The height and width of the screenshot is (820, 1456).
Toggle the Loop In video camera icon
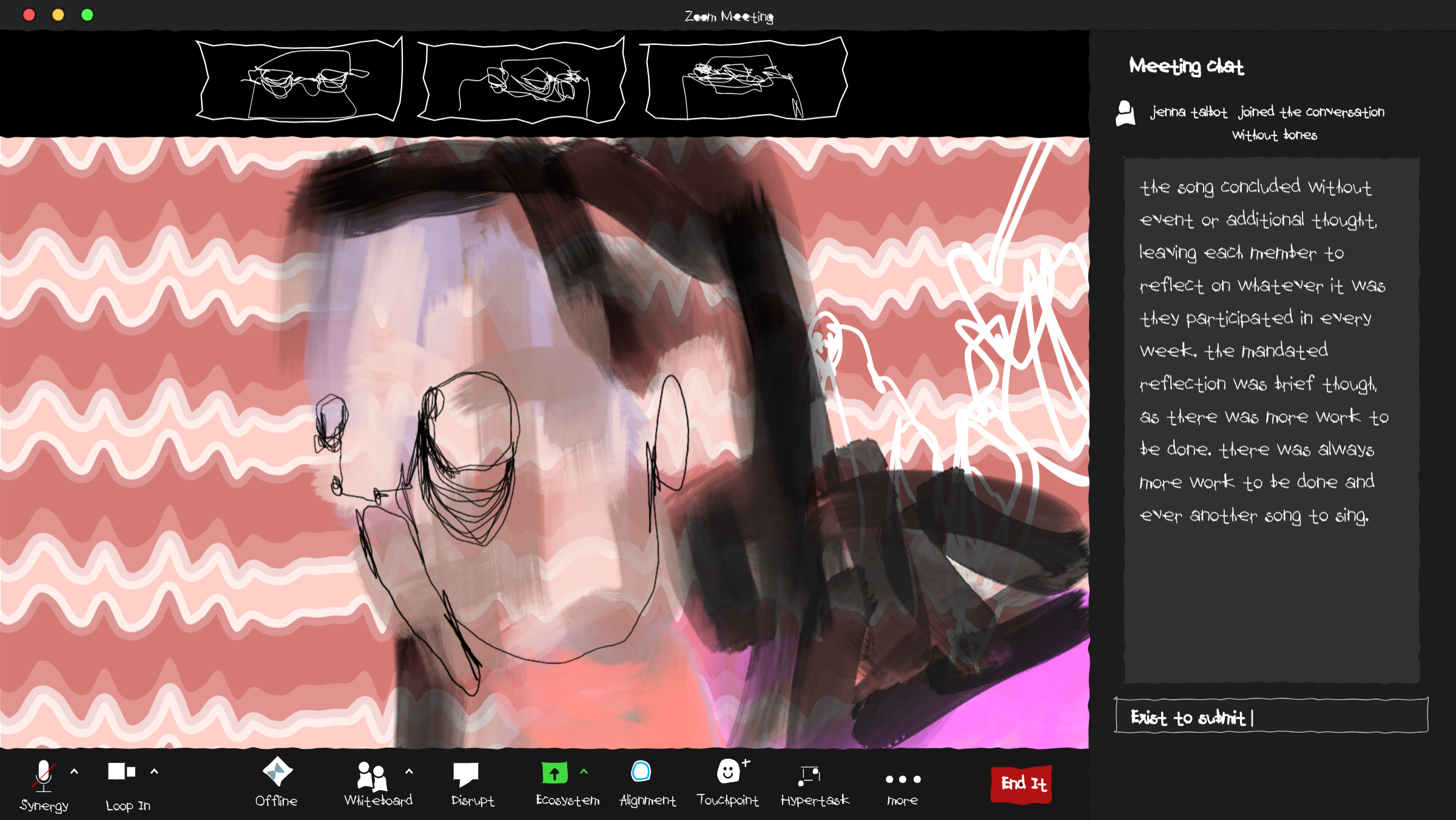click(x=121, y=771)
